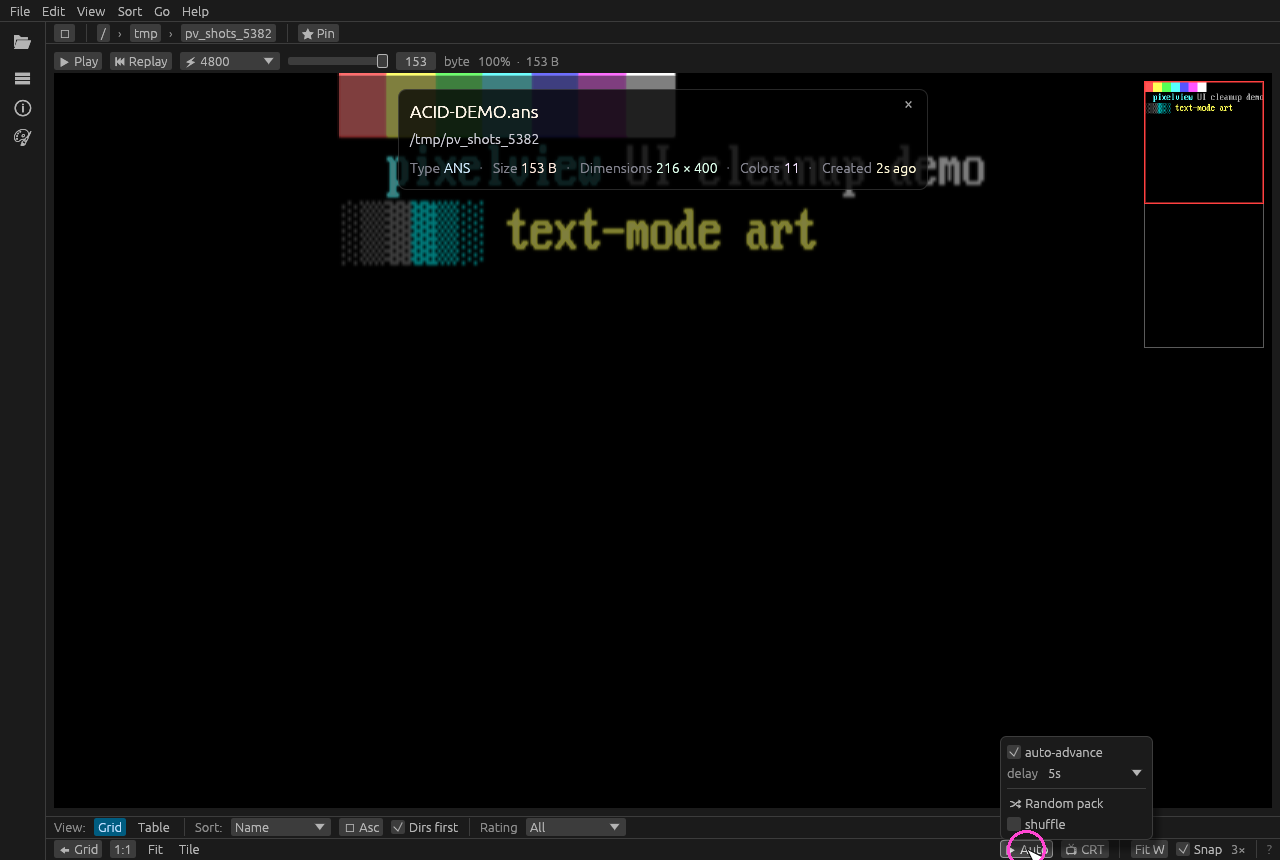This screenshot has height=860, width=1280.
Task: Click the Colors 11 info text
Action: click(x=770, y=168)
